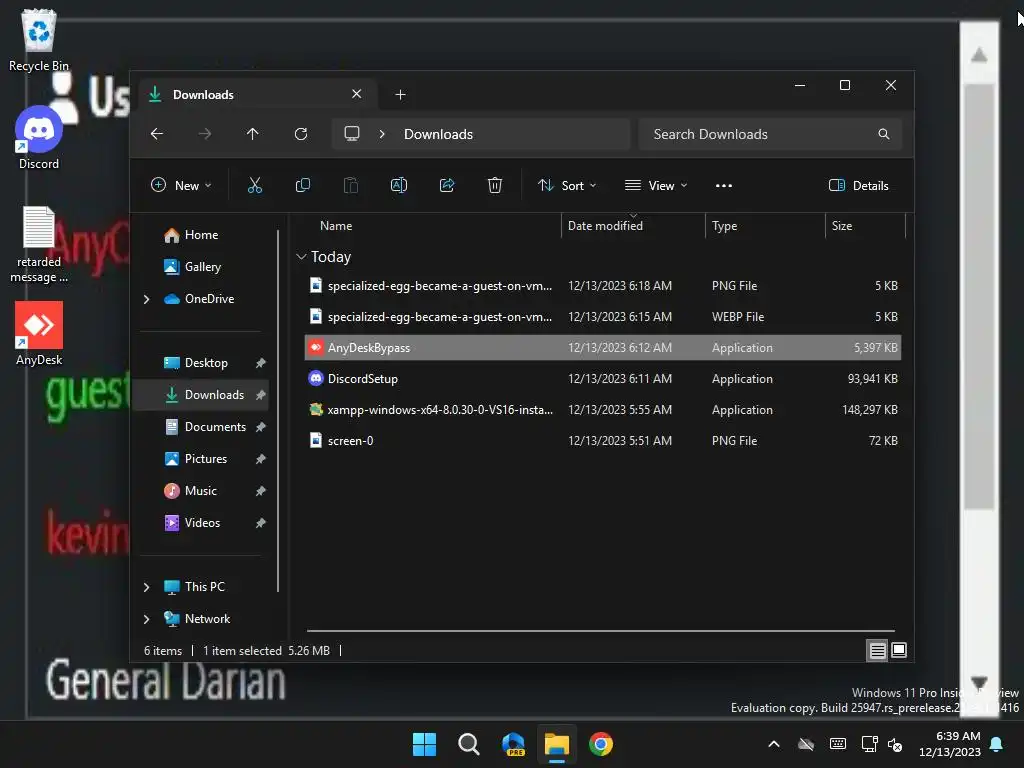Image resolution: width=1024 pixels, height=768 pixels.
Task: Select the DiscordSetup file
Action: (603, 379)
